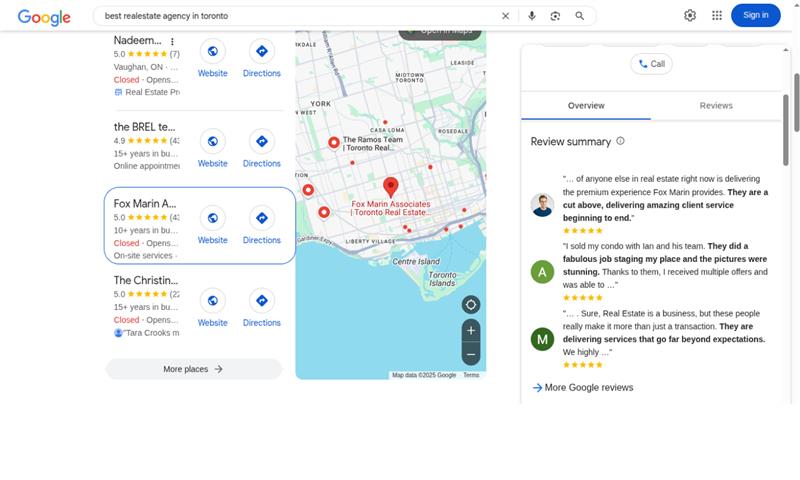The height and width of the screenshot is (480, 800).
Task: Center map on my location
Action: click(x=471, y=305)
